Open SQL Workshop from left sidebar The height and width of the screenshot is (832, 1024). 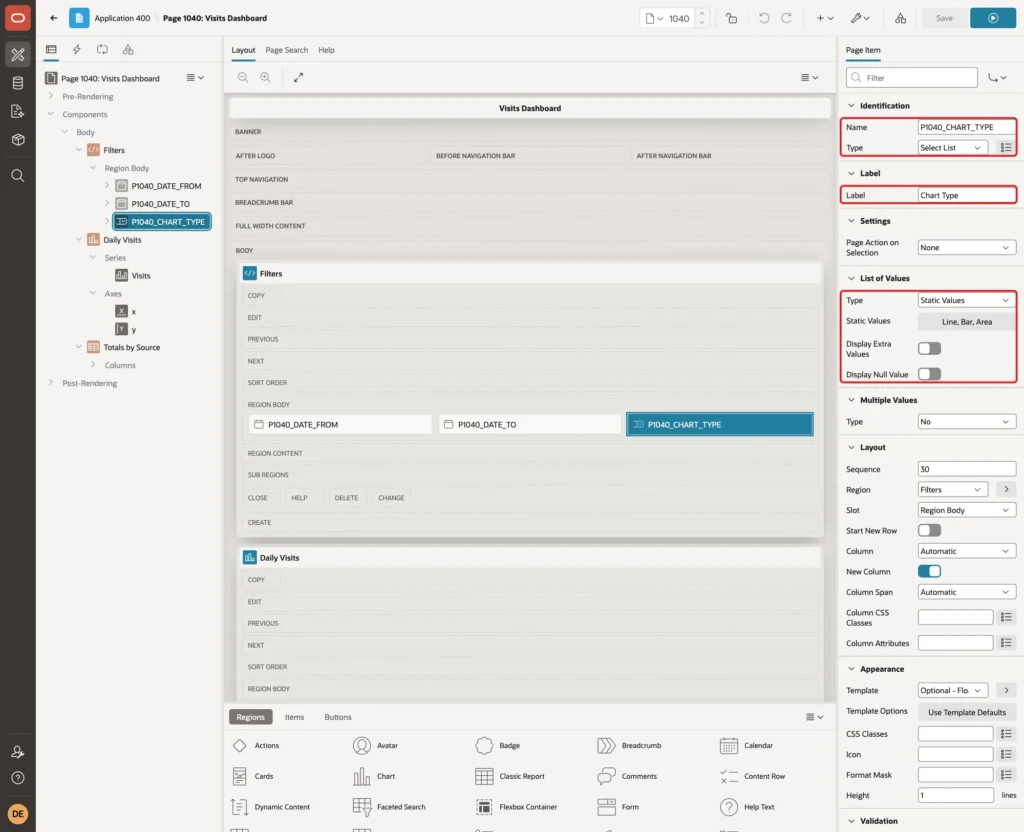(x=18, y=83)
